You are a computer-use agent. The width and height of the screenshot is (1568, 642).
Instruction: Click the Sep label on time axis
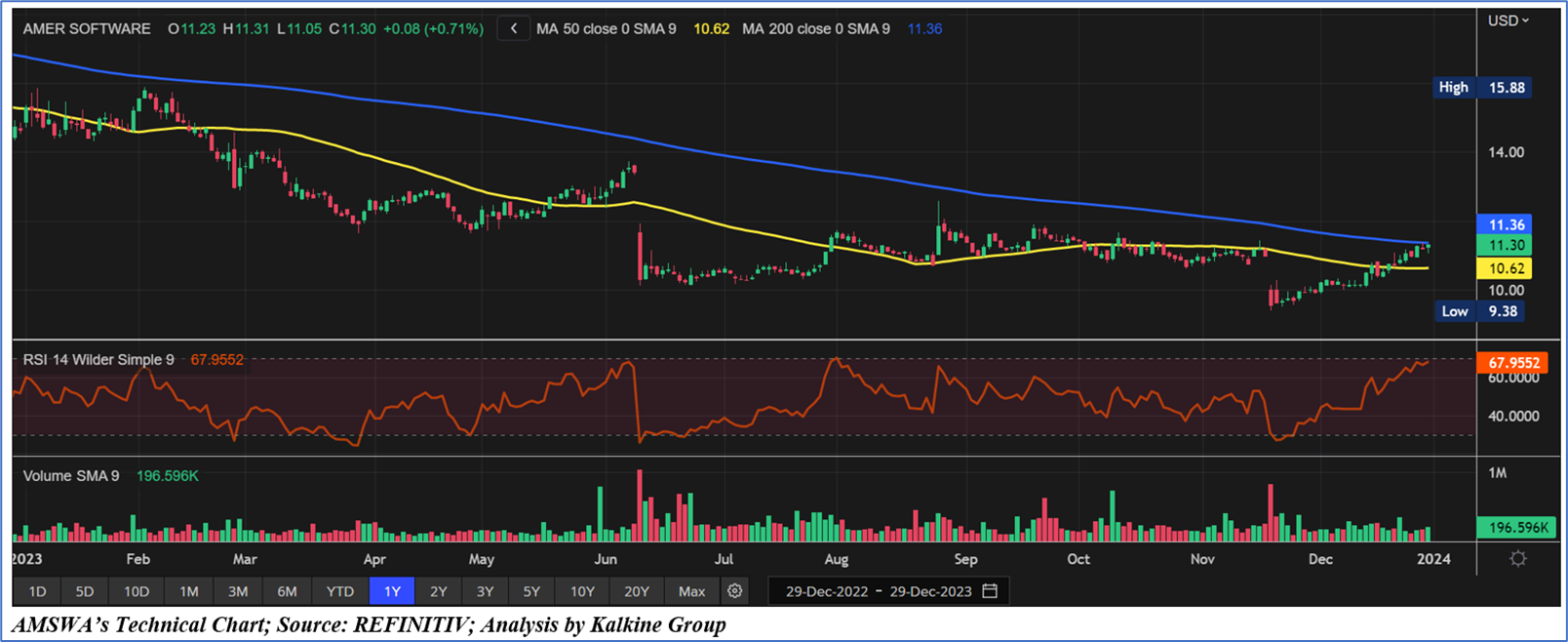(x=965, y=560)
